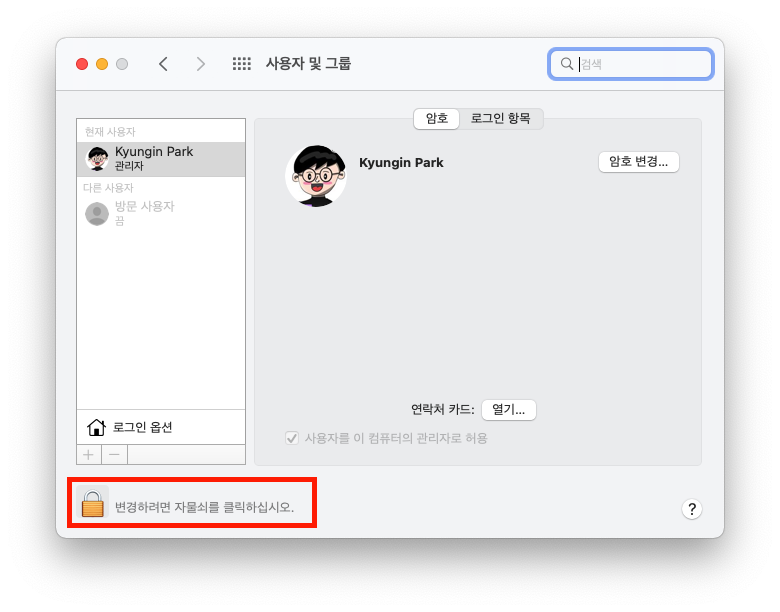The height and width of the screenshot is (612, 780).
Task: Click the 사용자 및 그룹 window title
Action: pos(308,64)
